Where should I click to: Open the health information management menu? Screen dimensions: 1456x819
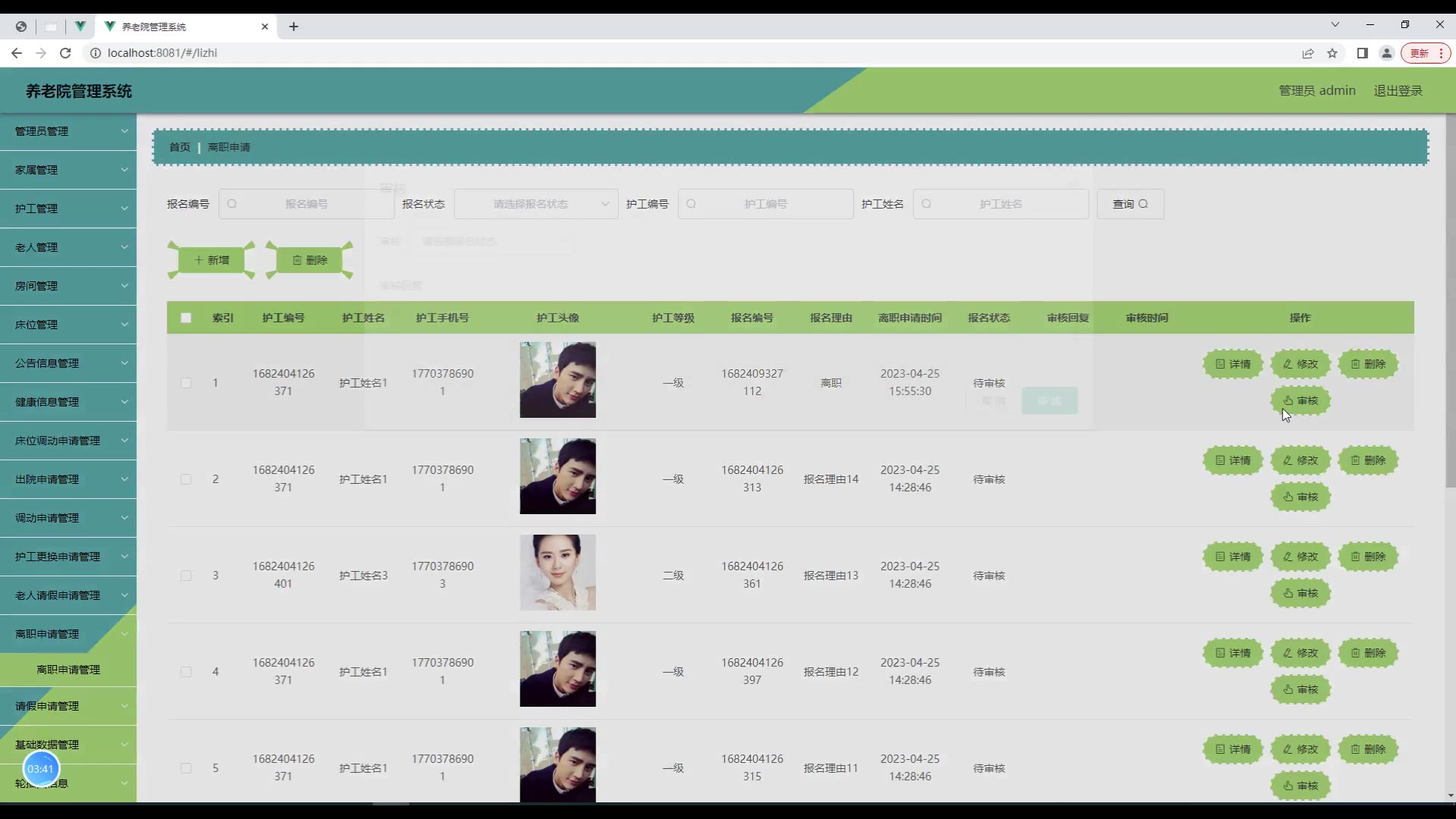click(x=68, y=402)
